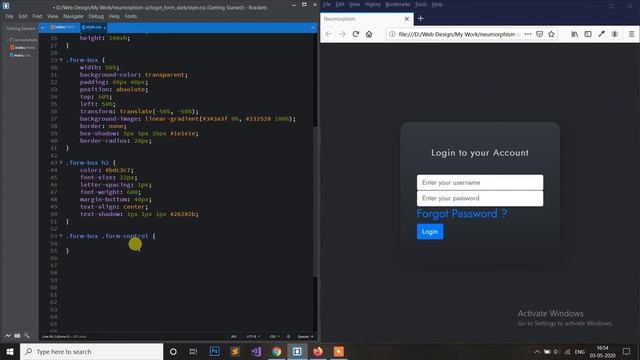Open Task View on taskbar
The height and width of the screenshot is (360, 640).
point(193,351)
